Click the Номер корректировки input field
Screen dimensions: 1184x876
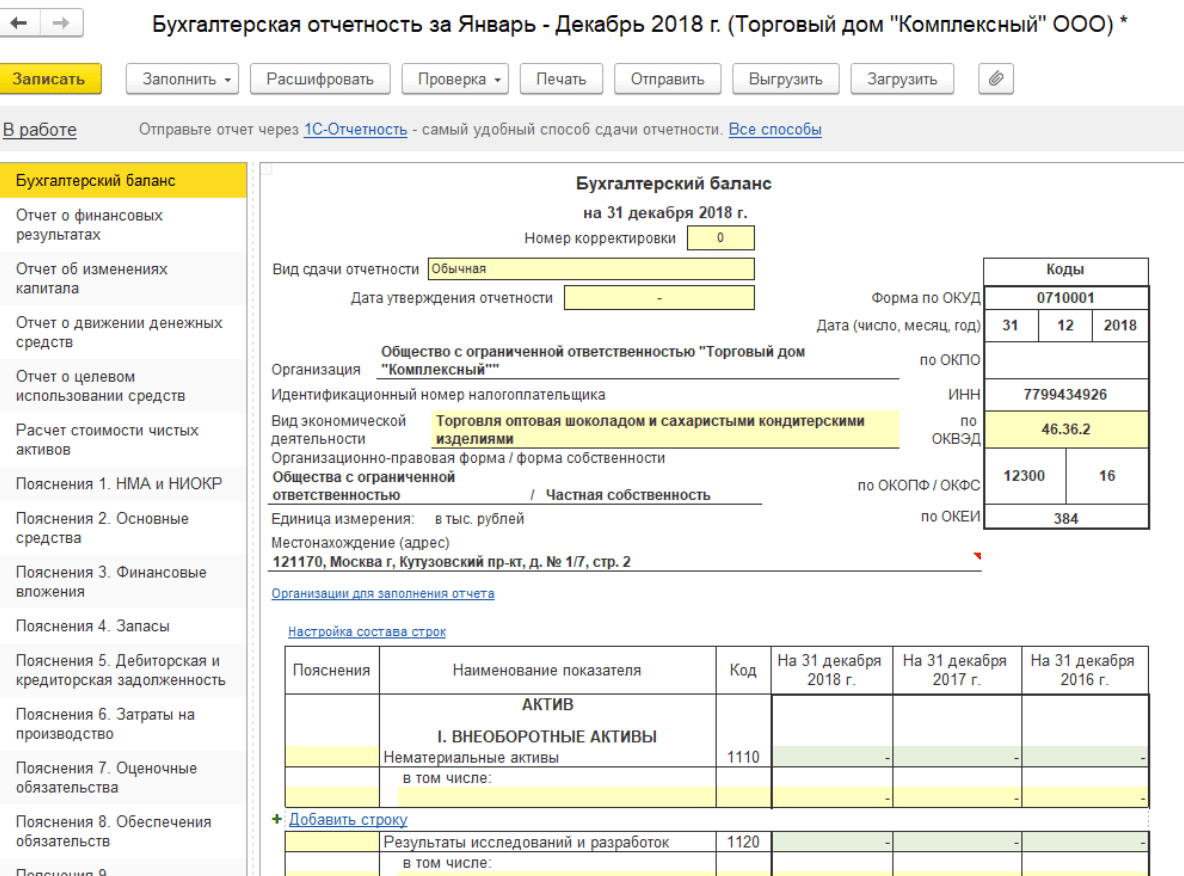pyautogui.click(x=720, y=238)
